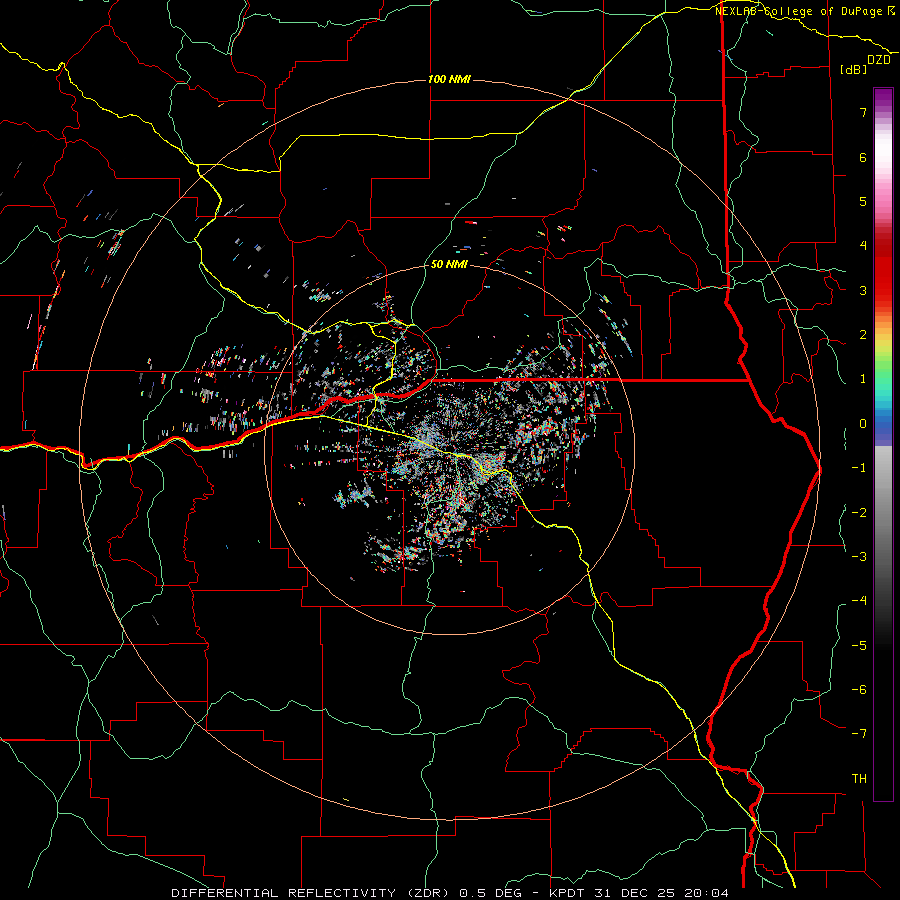This screenshot has height=900, width=900.
Task: Click the "100 NMI" range ring label
Action: point(449,79)
